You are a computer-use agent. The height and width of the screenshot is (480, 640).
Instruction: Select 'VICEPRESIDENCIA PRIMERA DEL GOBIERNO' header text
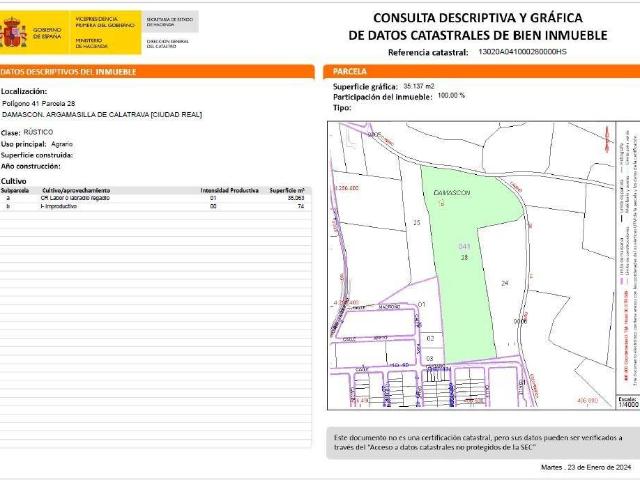pyautogui.click(x=105, y=22)
